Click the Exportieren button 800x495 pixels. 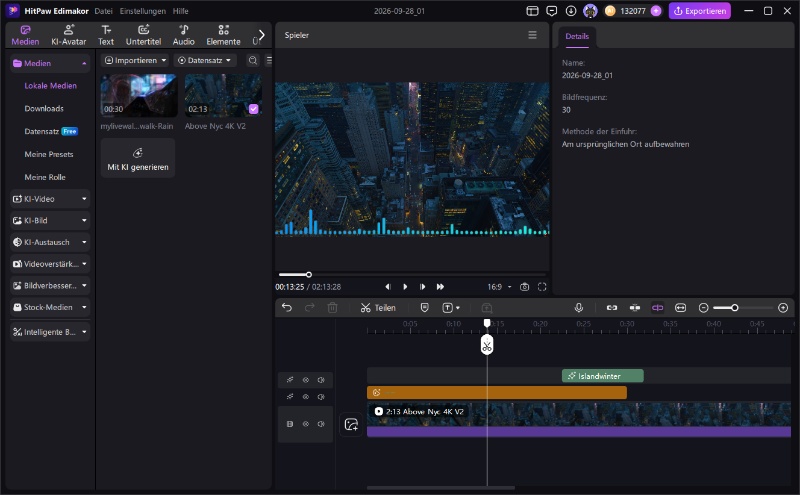[x=699, y=11]
